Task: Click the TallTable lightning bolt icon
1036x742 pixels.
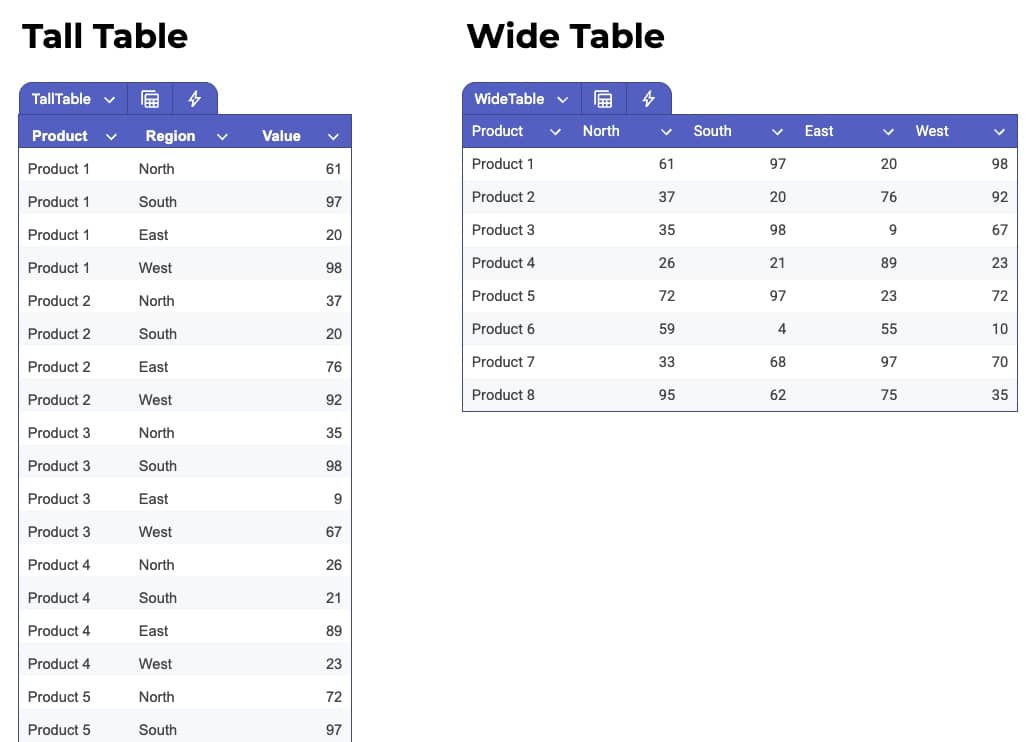Action: pyautogui.click(x=194, y=99)
